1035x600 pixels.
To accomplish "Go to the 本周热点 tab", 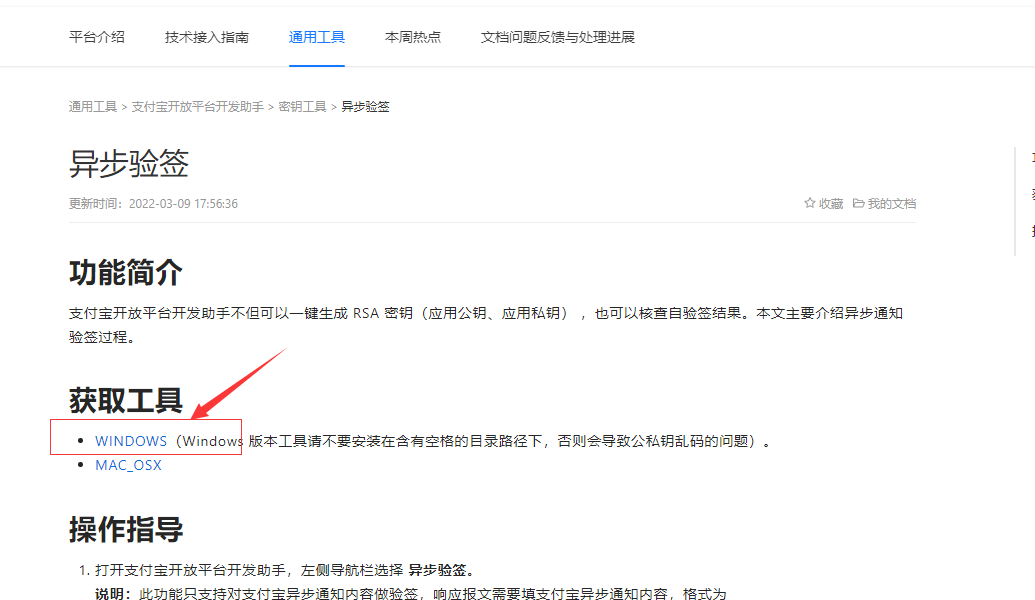I will coord(413,37).
